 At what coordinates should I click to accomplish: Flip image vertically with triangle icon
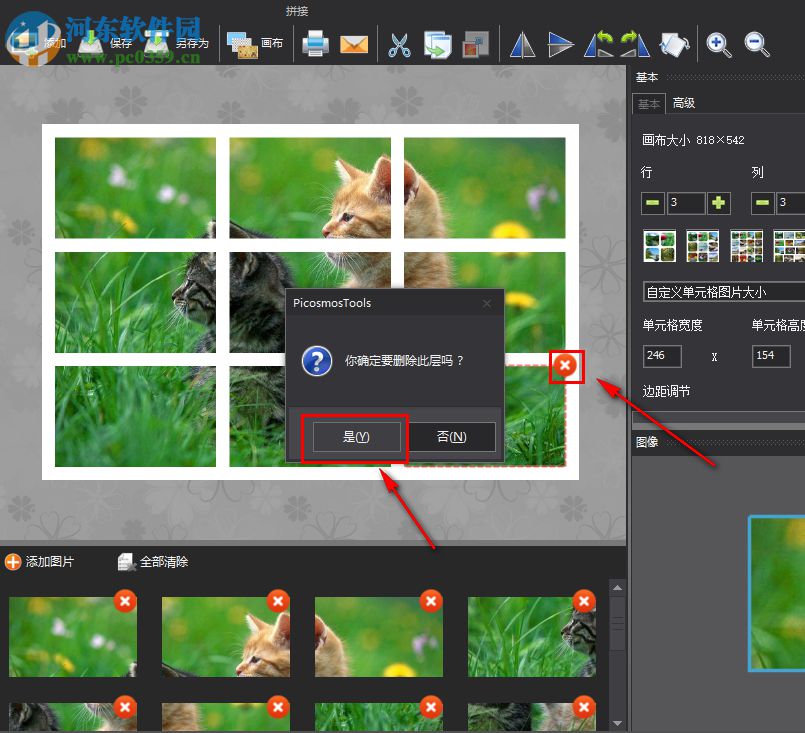pos(560,45)
